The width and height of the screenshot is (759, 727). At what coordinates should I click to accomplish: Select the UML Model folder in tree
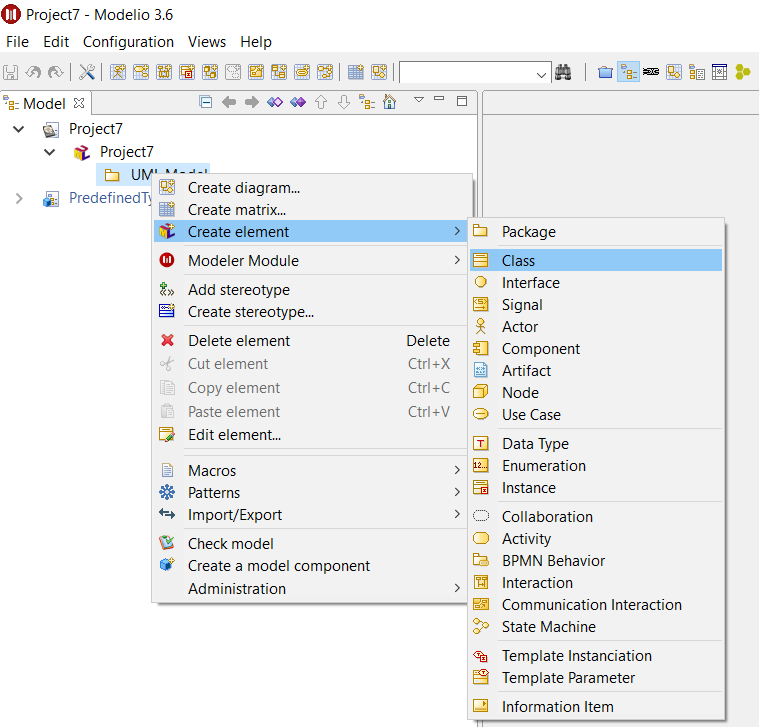[153, 174]
